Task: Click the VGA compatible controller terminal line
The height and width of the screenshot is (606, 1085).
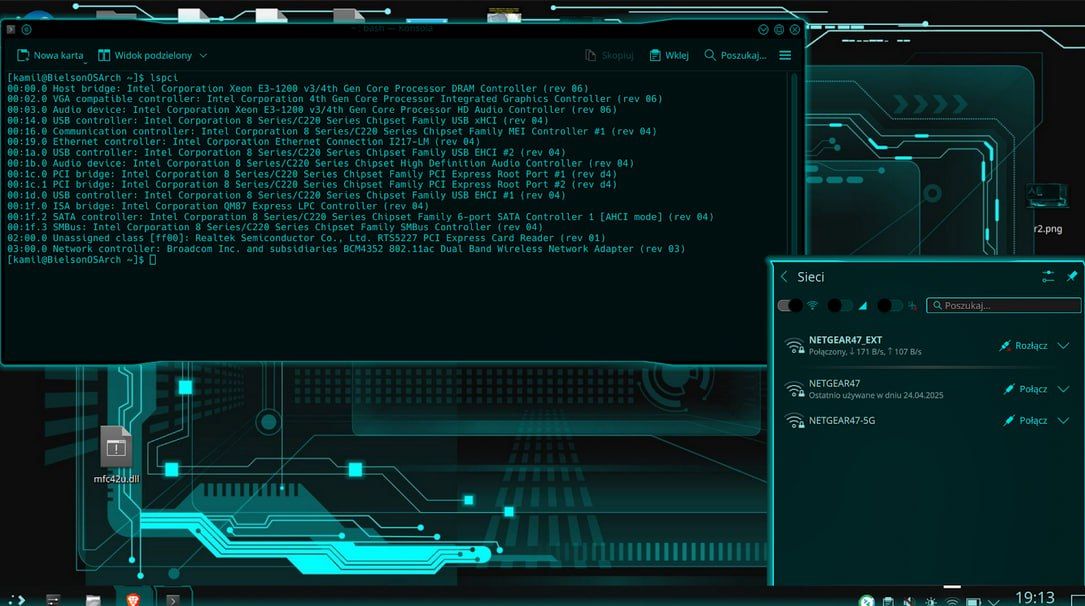Action: 334,99
